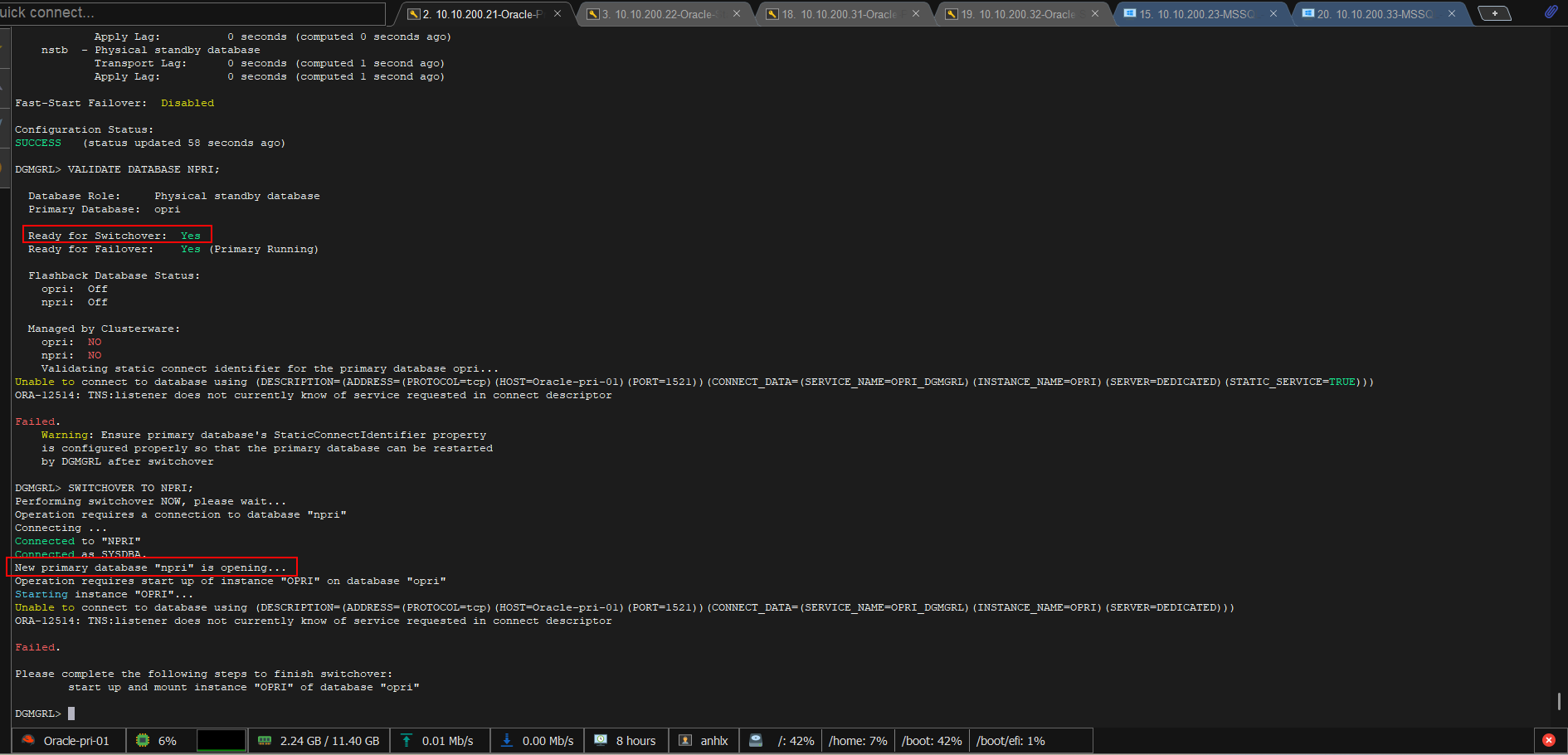Click the 'Starting instance "OPRI"...' line

click(x=104, y=594)
